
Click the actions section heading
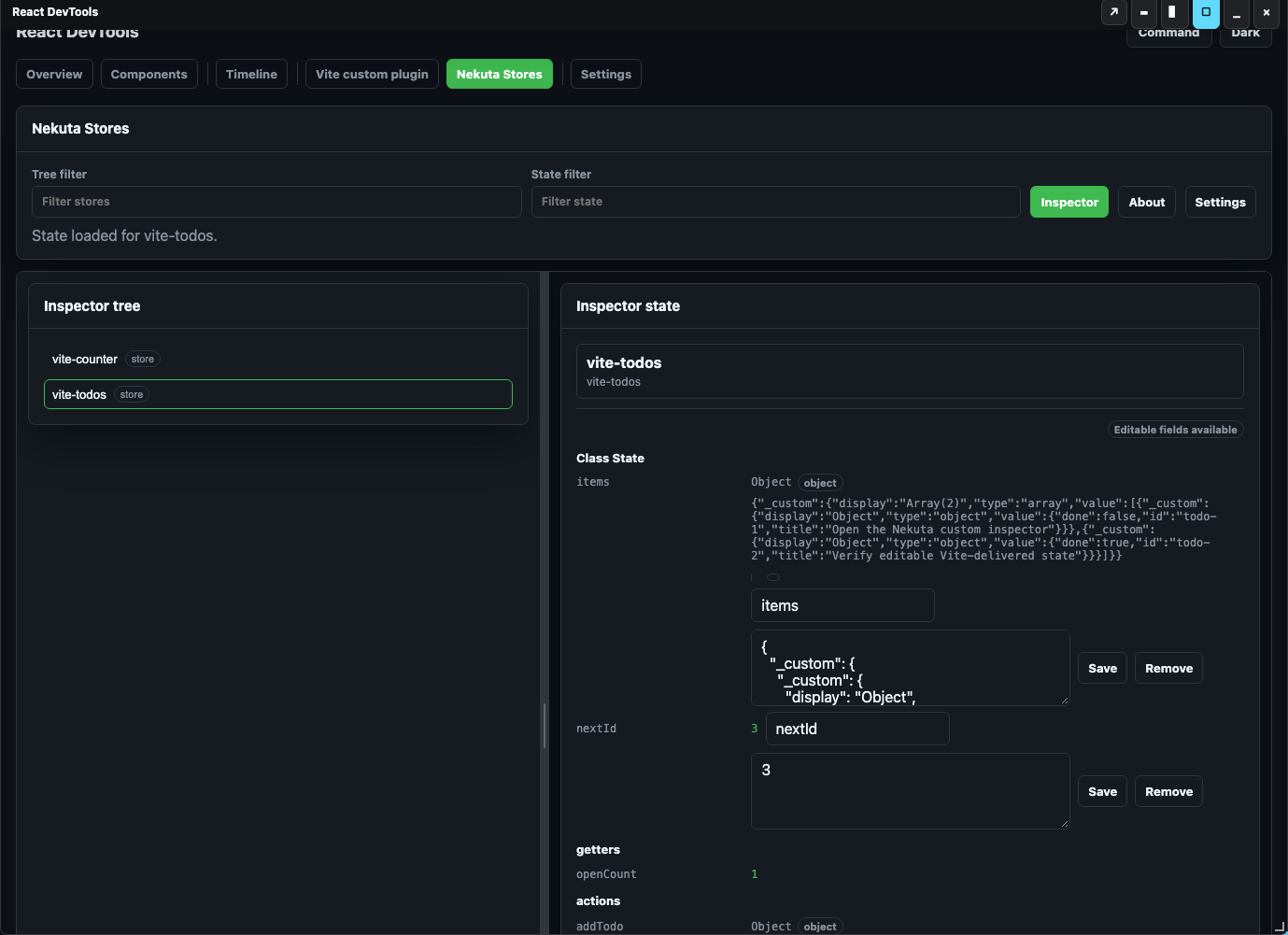598,900
